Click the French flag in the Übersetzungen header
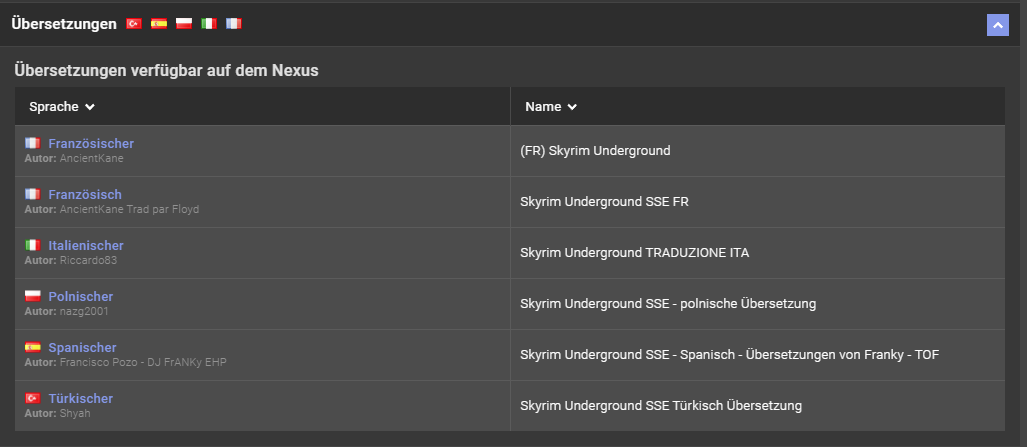 click(x=233, y=24)
